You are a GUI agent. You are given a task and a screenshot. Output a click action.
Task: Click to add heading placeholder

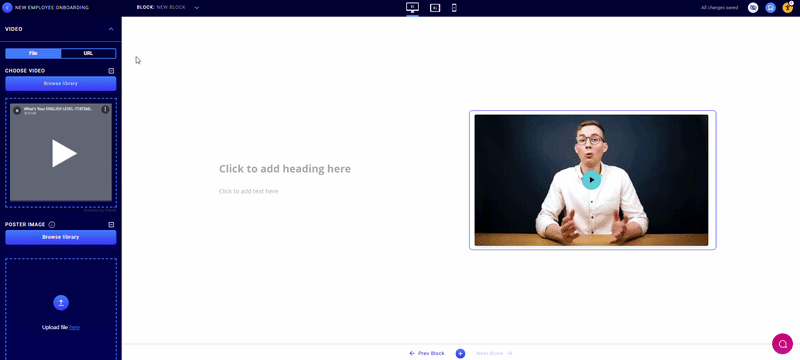(x=285, y=169)
